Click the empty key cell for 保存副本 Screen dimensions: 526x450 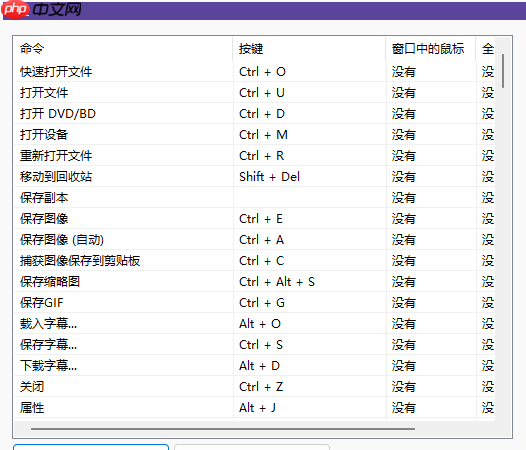(310, 198)
